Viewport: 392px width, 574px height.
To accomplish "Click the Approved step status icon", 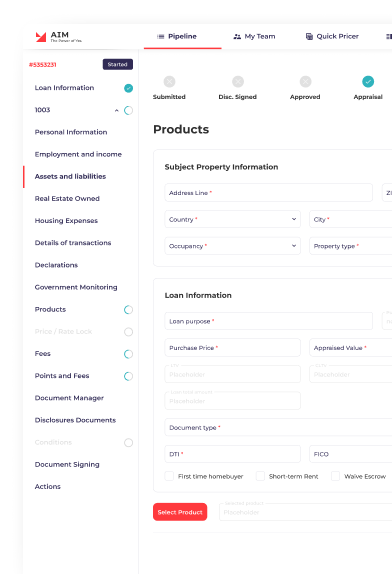I will point(306,81).
